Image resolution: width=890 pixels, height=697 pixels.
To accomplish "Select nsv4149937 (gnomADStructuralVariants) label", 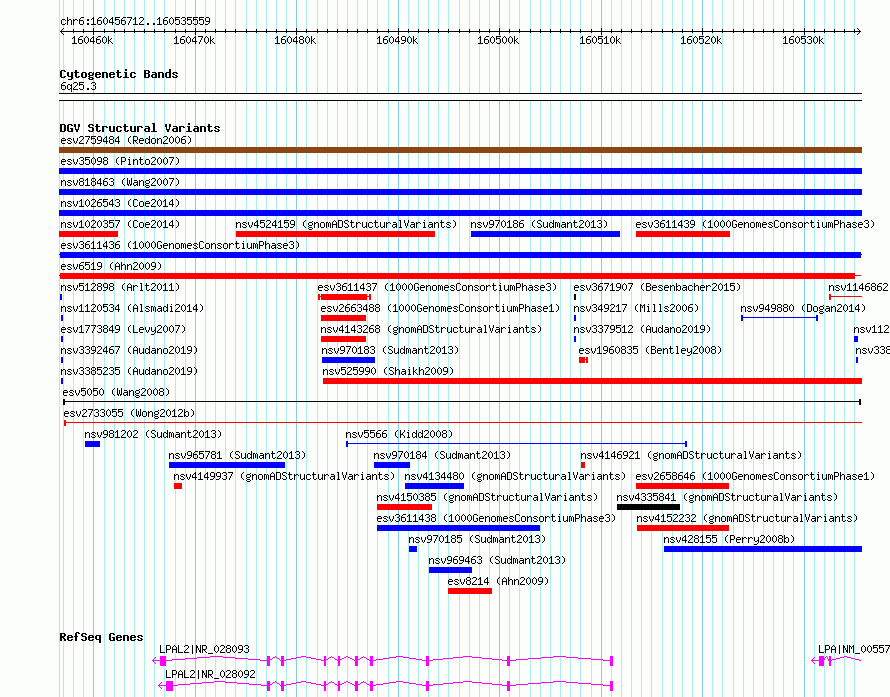I will 284,476.
